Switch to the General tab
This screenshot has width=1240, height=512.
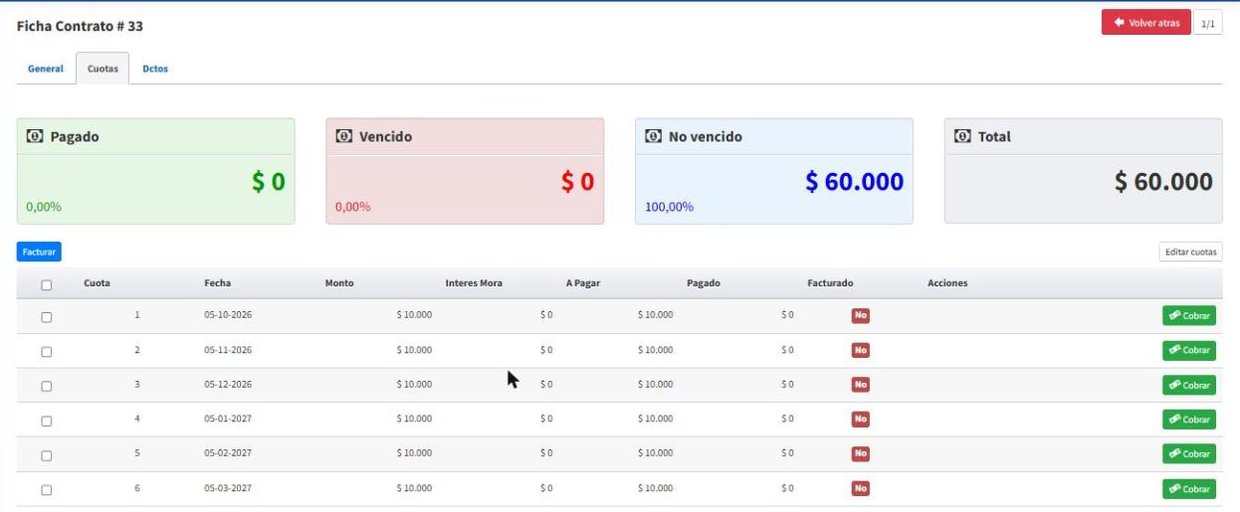tap(46, 69)
